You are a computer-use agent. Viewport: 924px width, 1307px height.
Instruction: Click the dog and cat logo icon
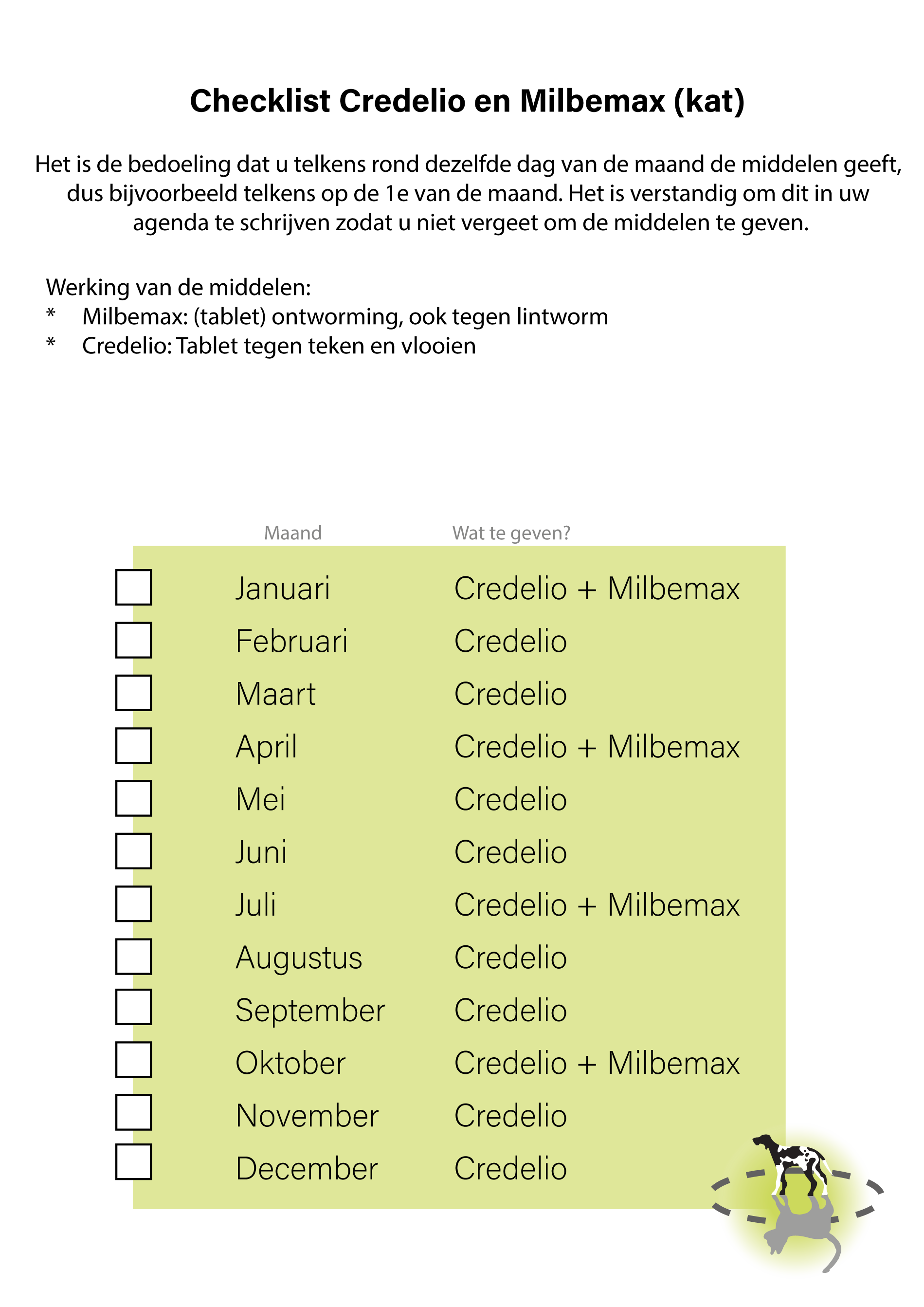(x=795, y=1200)
